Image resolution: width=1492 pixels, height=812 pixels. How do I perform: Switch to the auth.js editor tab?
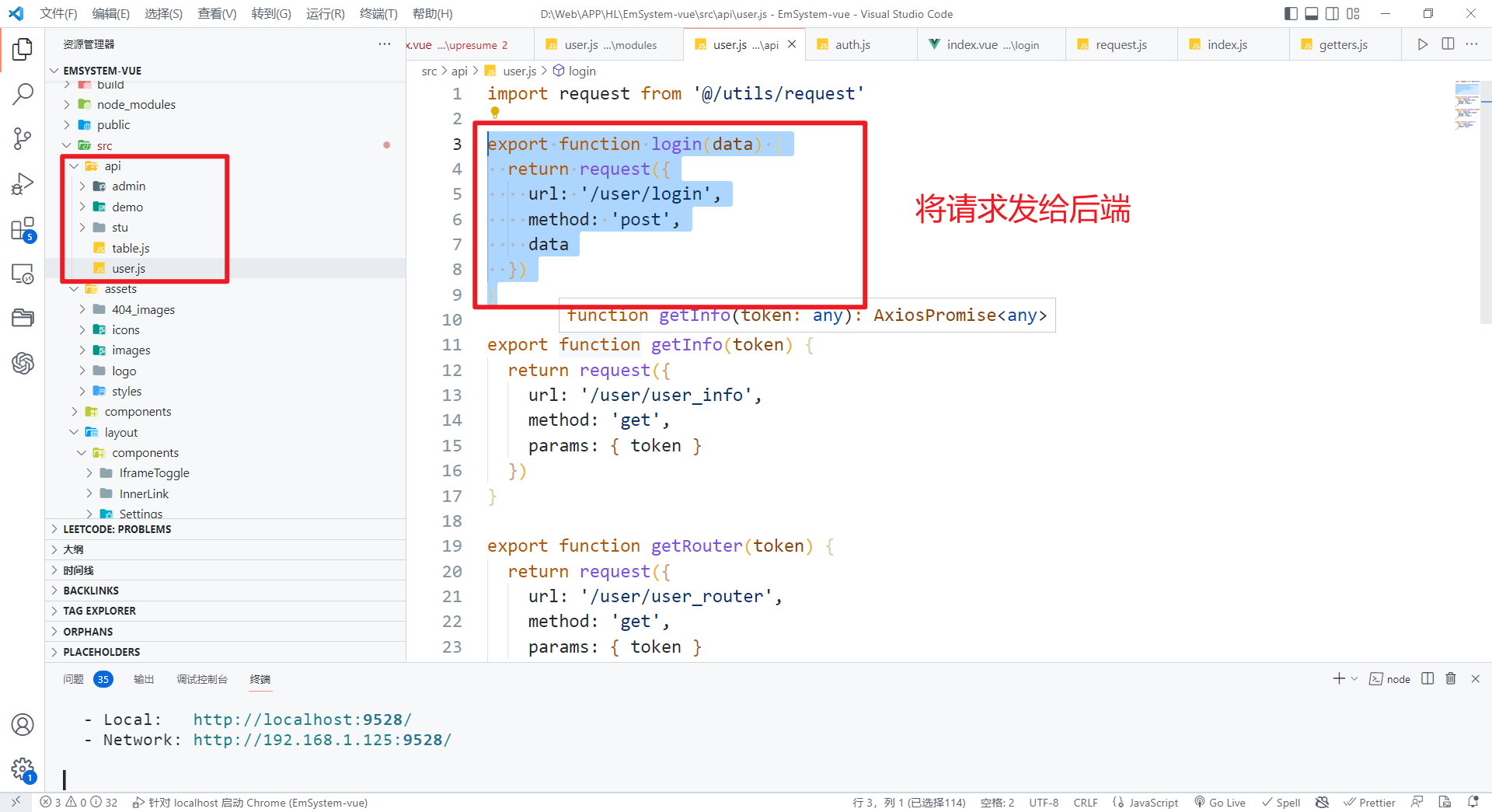click(861, 44)
